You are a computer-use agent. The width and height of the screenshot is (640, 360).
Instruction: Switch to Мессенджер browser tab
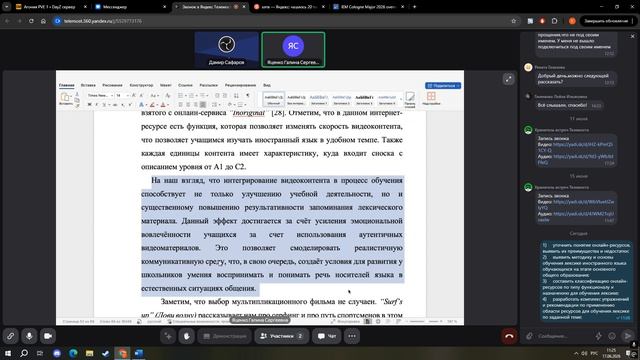[130, 7]
